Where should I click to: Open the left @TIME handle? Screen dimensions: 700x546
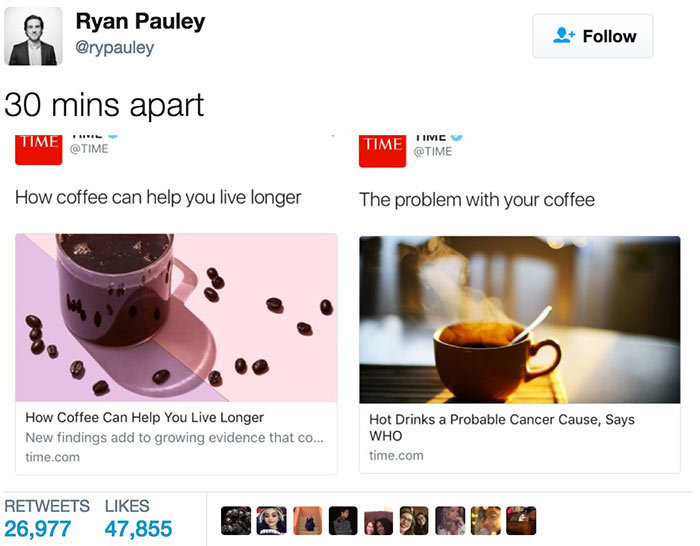(89, 149)
